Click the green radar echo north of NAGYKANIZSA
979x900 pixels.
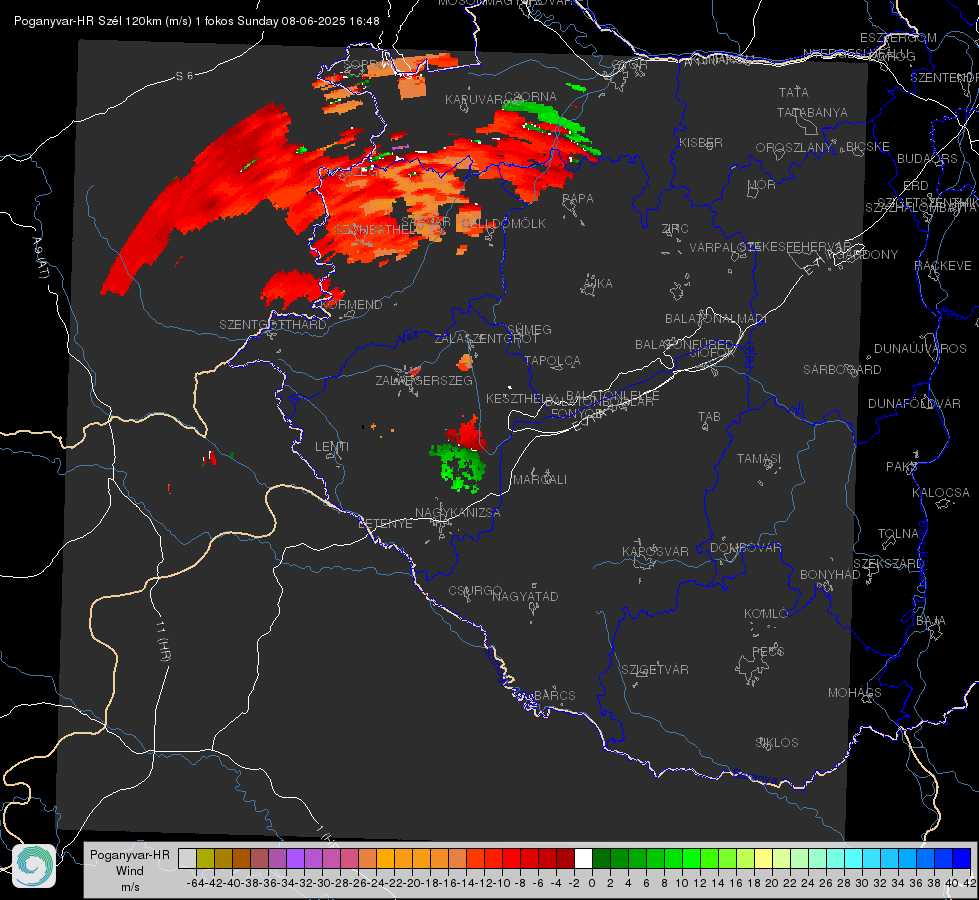point(460,466)
